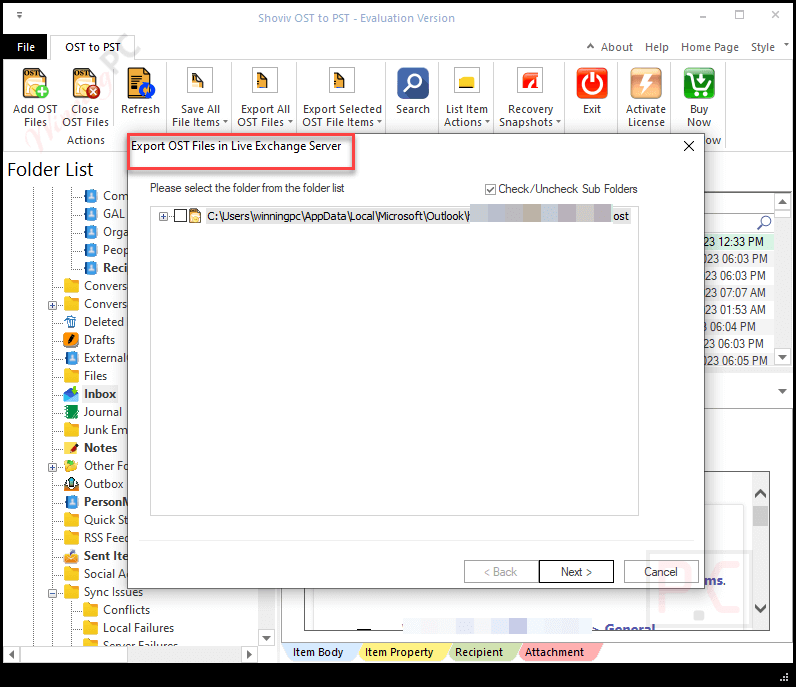Open the quick access toolbar dropdown
Screen dimensions: 797x688
[x=19, y=15]
